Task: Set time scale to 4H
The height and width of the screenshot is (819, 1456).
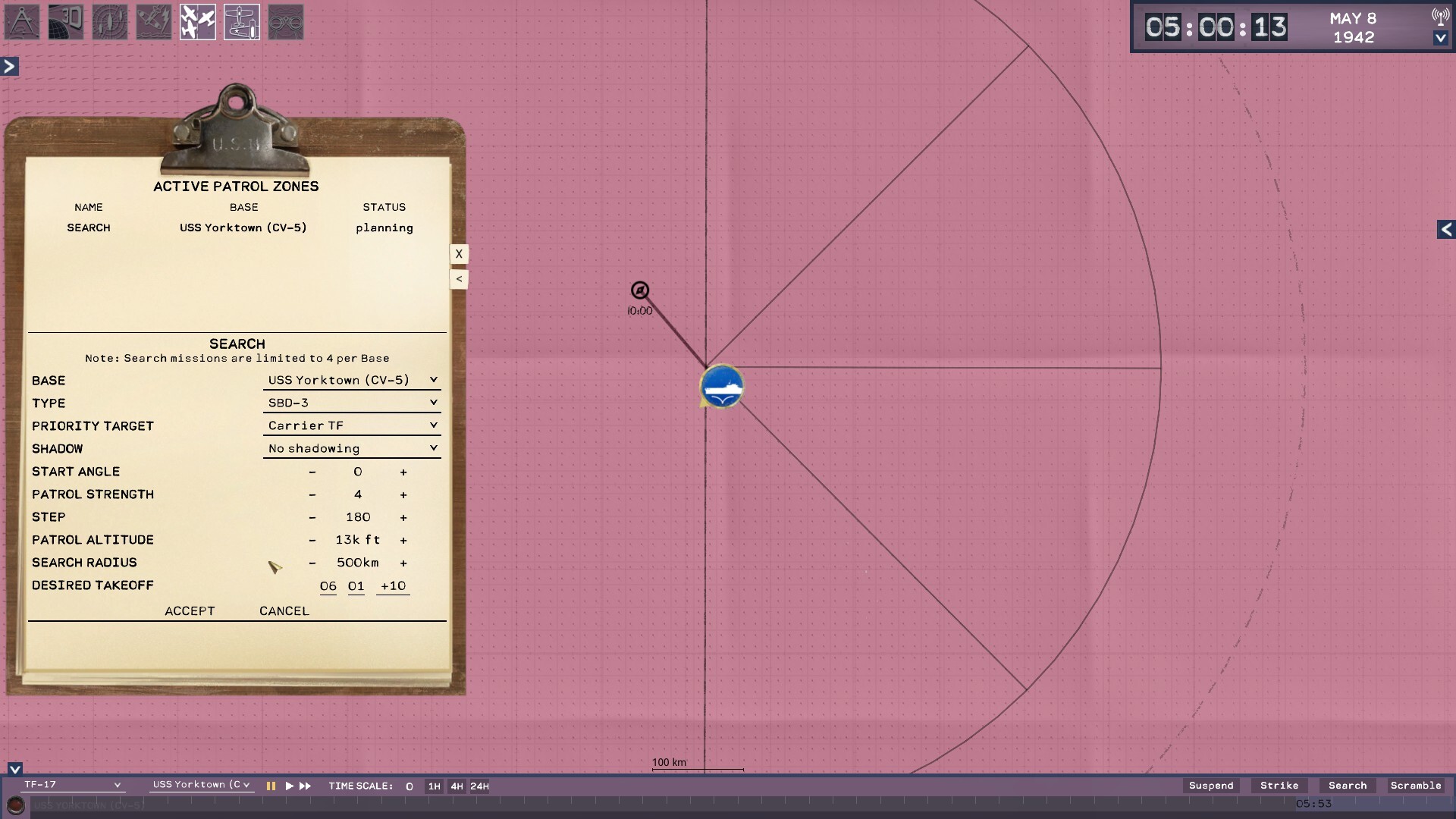Action: 457,786
